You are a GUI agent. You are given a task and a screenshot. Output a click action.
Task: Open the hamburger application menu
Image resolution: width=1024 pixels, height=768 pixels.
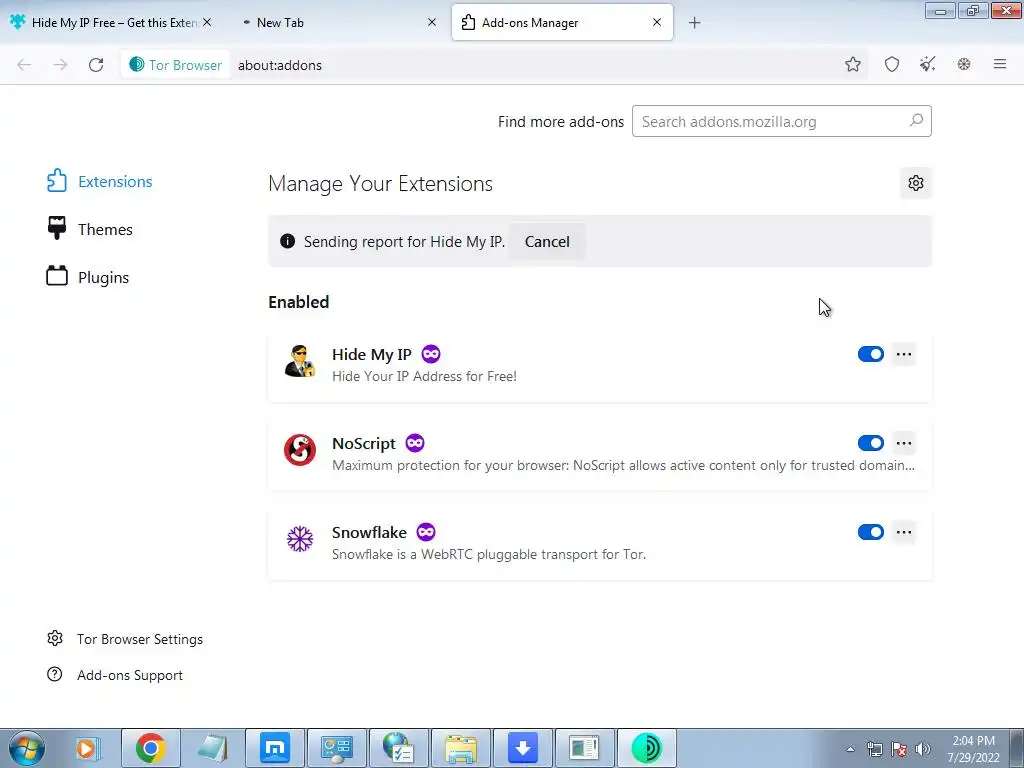[1000, 64]
